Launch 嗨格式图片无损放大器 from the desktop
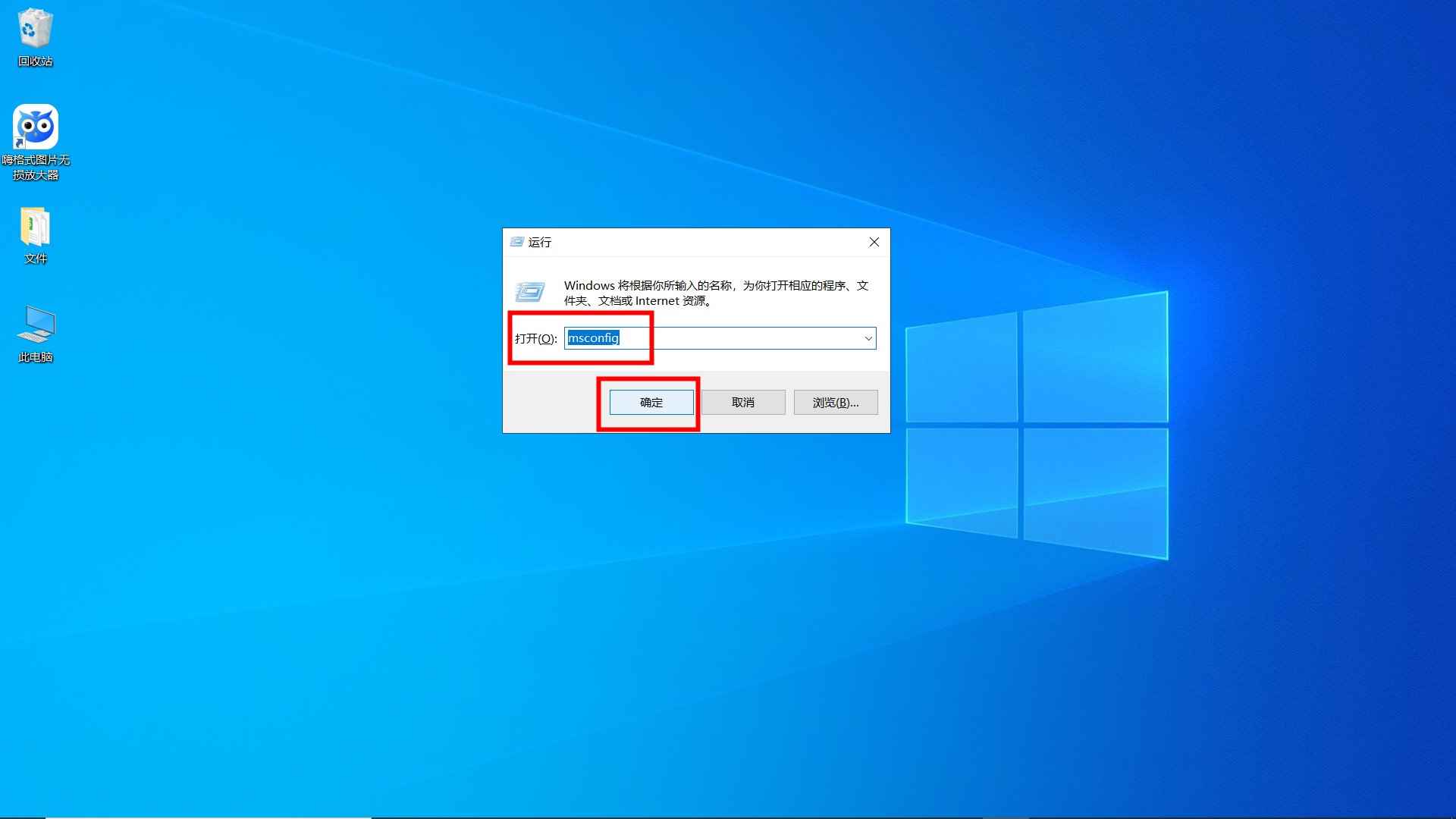1456x819 pixels. point(35,125)
